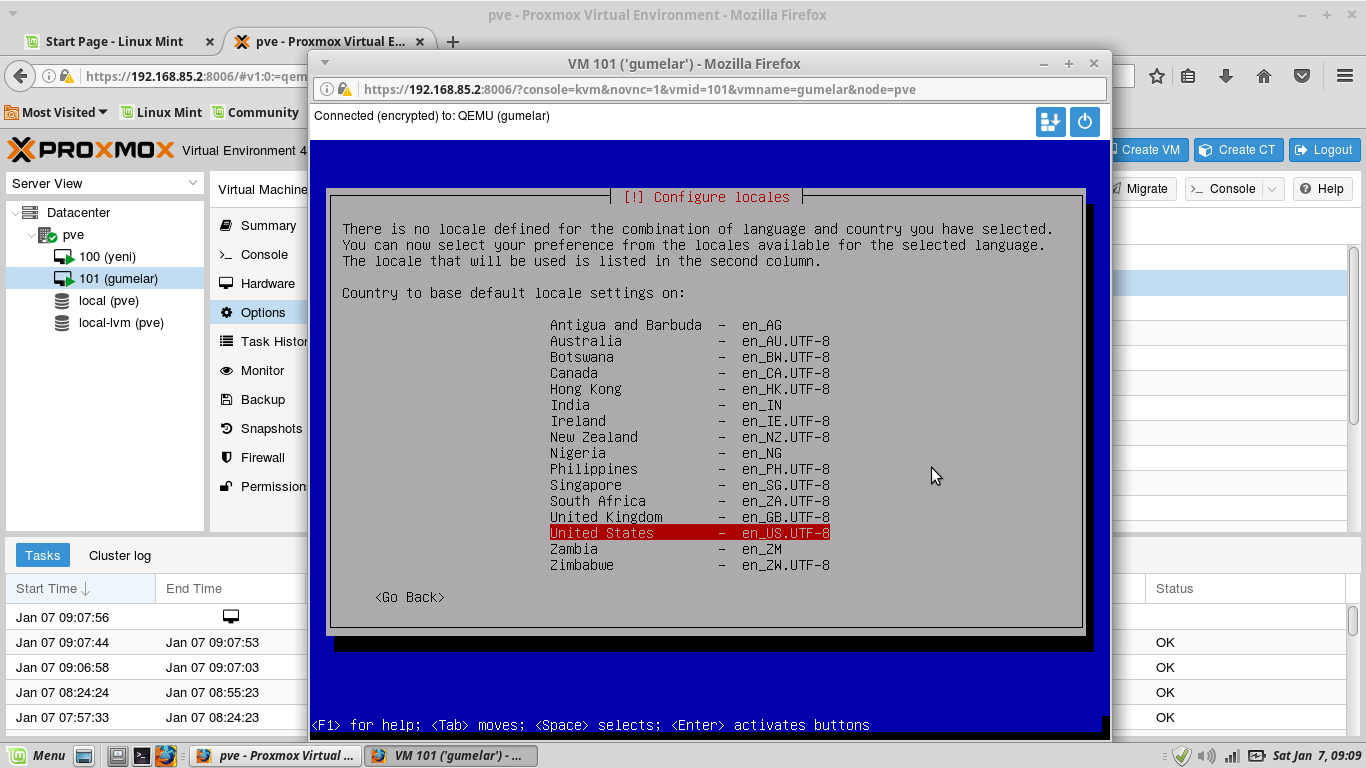Open the Firefox downloads arrow icon

pos(1226,76)
